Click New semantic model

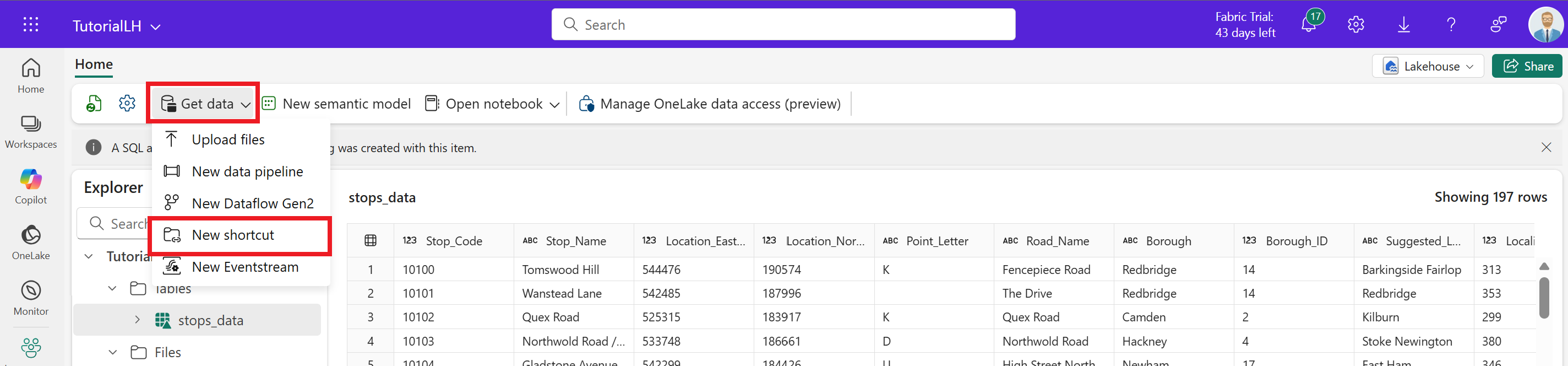coord(336,104)
